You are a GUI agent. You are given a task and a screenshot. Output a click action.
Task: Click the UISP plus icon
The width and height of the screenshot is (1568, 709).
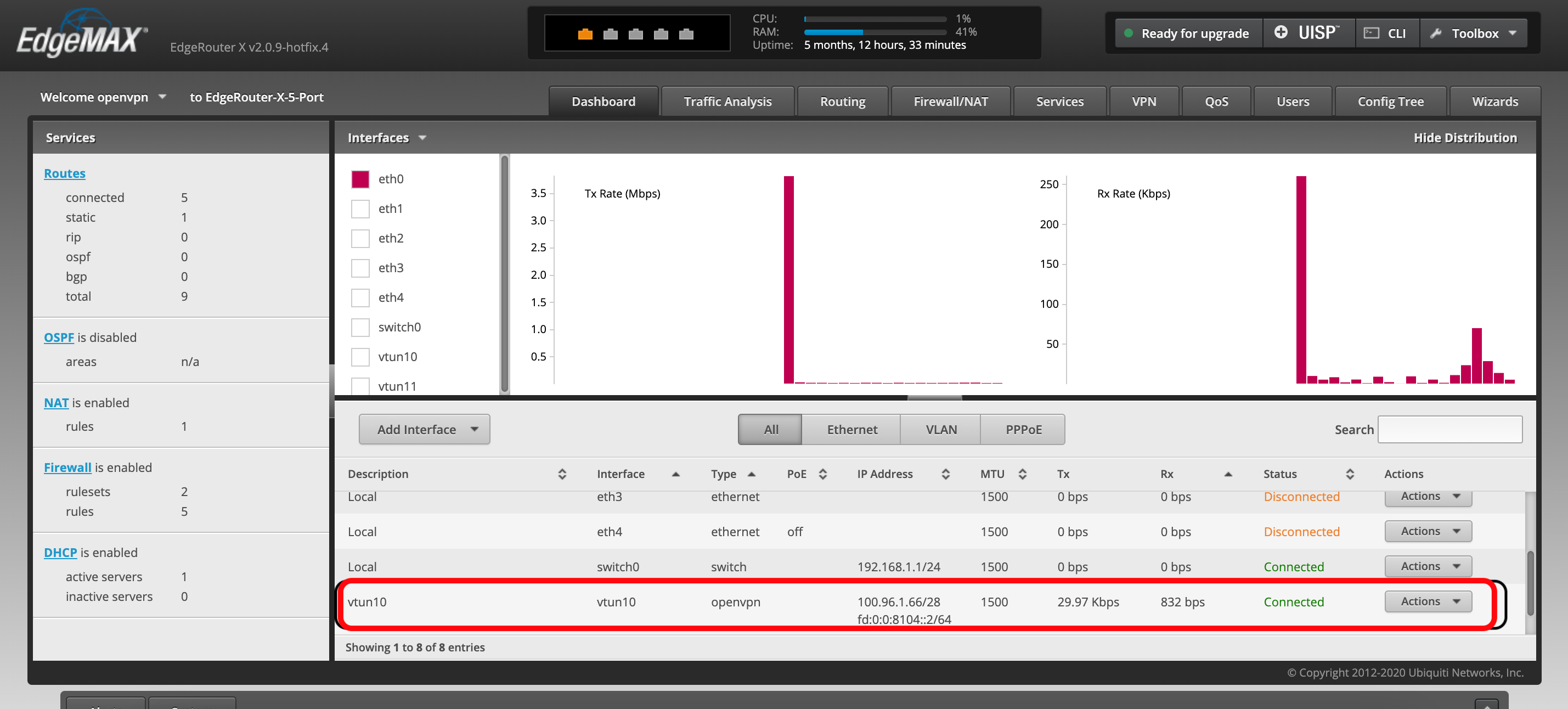point(1281,32)
